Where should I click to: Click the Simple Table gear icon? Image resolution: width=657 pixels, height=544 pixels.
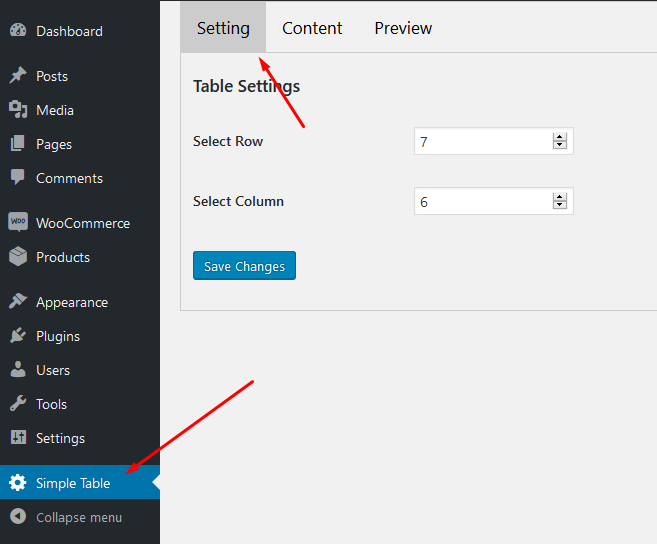coord(18,482)
